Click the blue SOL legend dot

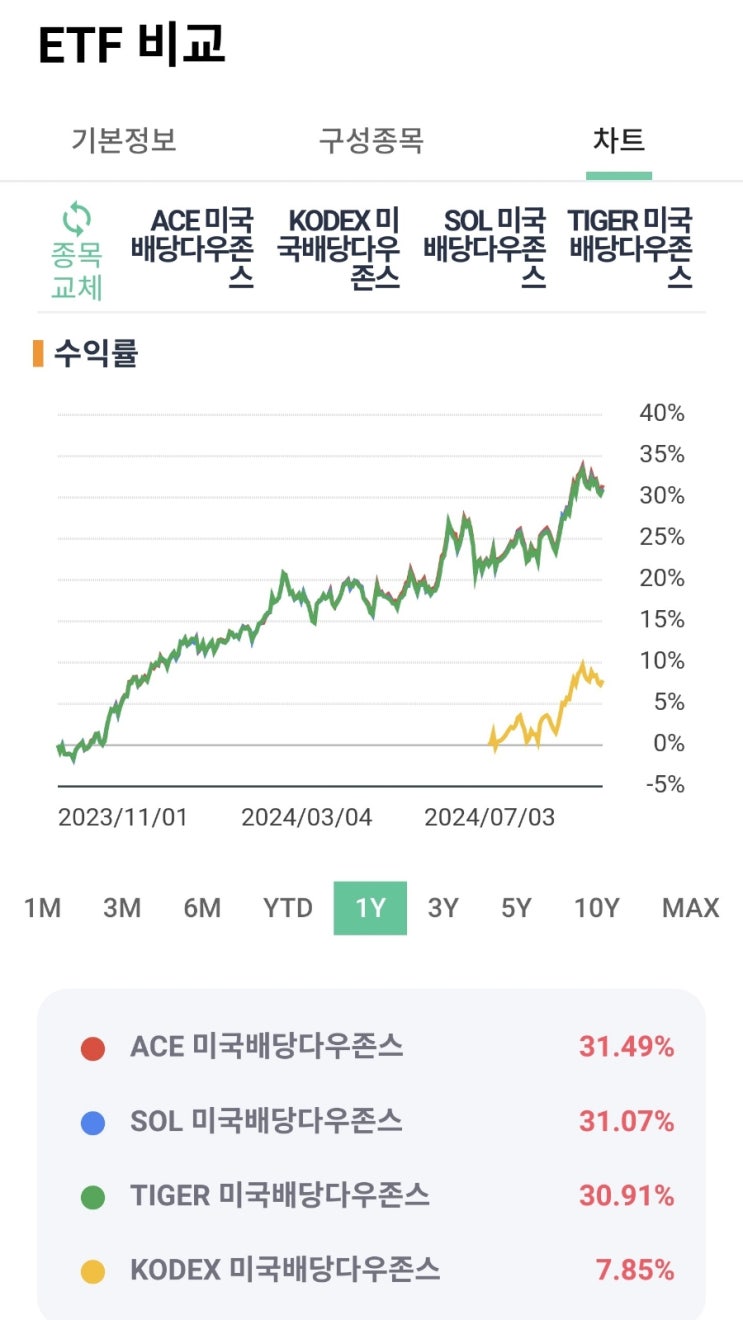(x=93, y=1122)
